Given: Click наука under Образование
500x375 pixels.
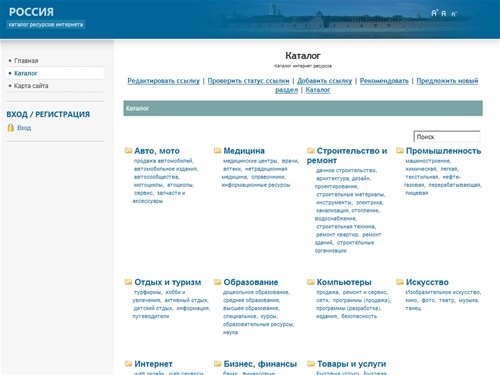Looking at the screenshot, I should pos(230,332).
